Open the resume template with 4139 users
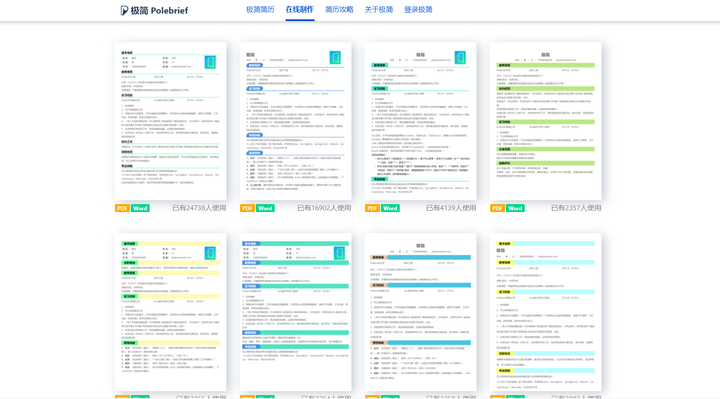 click(x=421, y=121)
